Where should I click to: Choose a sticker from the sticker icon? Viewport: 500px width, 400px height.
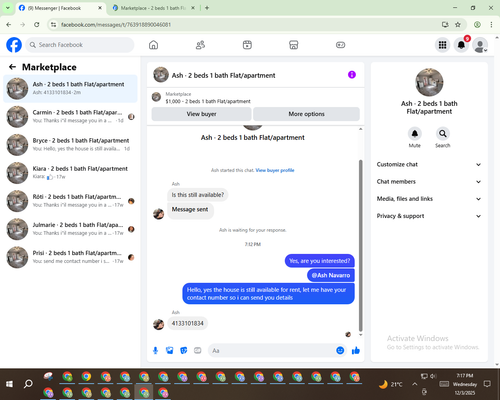pos(184,350)
